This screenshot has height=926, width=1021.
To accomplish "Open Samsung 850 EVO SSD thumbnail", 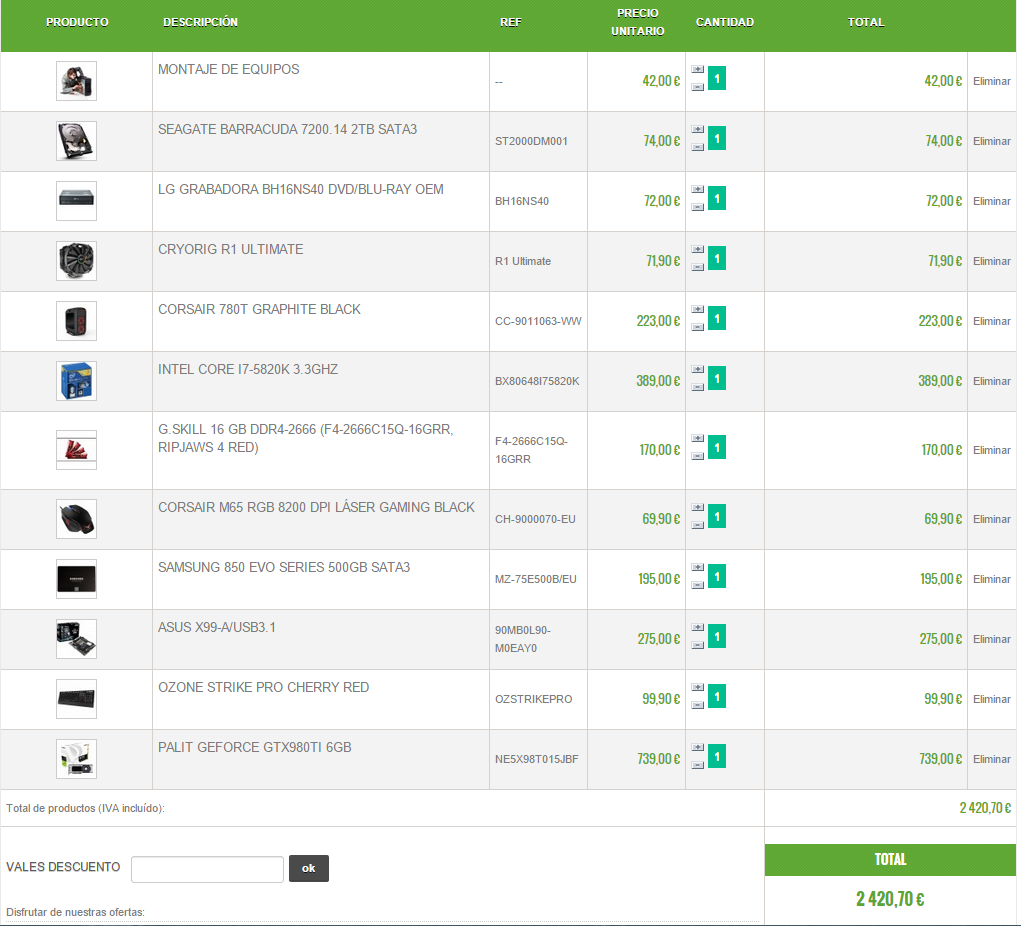I will [76, 578].
